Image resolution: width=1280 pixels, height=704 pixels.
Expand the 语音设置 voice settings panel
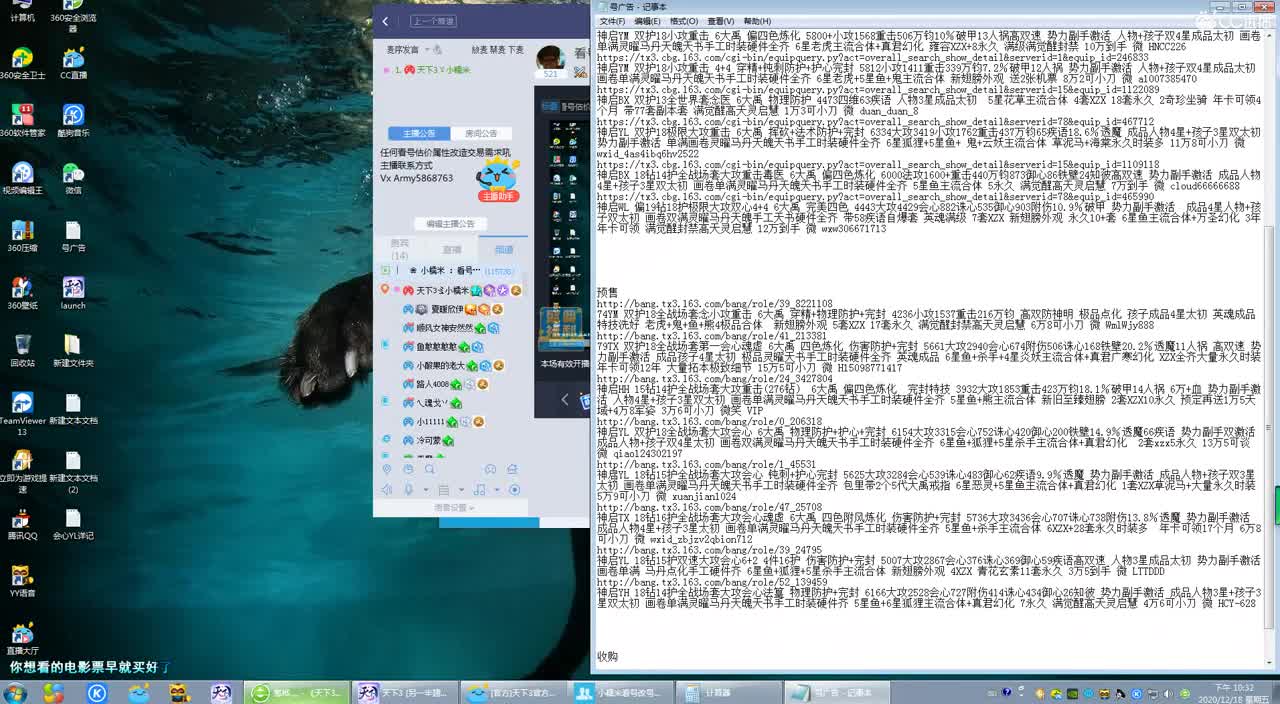[455, 508]
